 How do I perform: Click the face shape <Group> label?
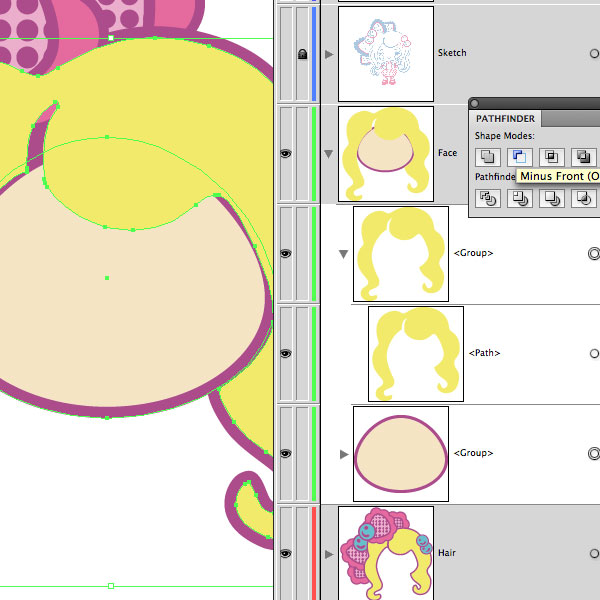[x=473, y=453]
